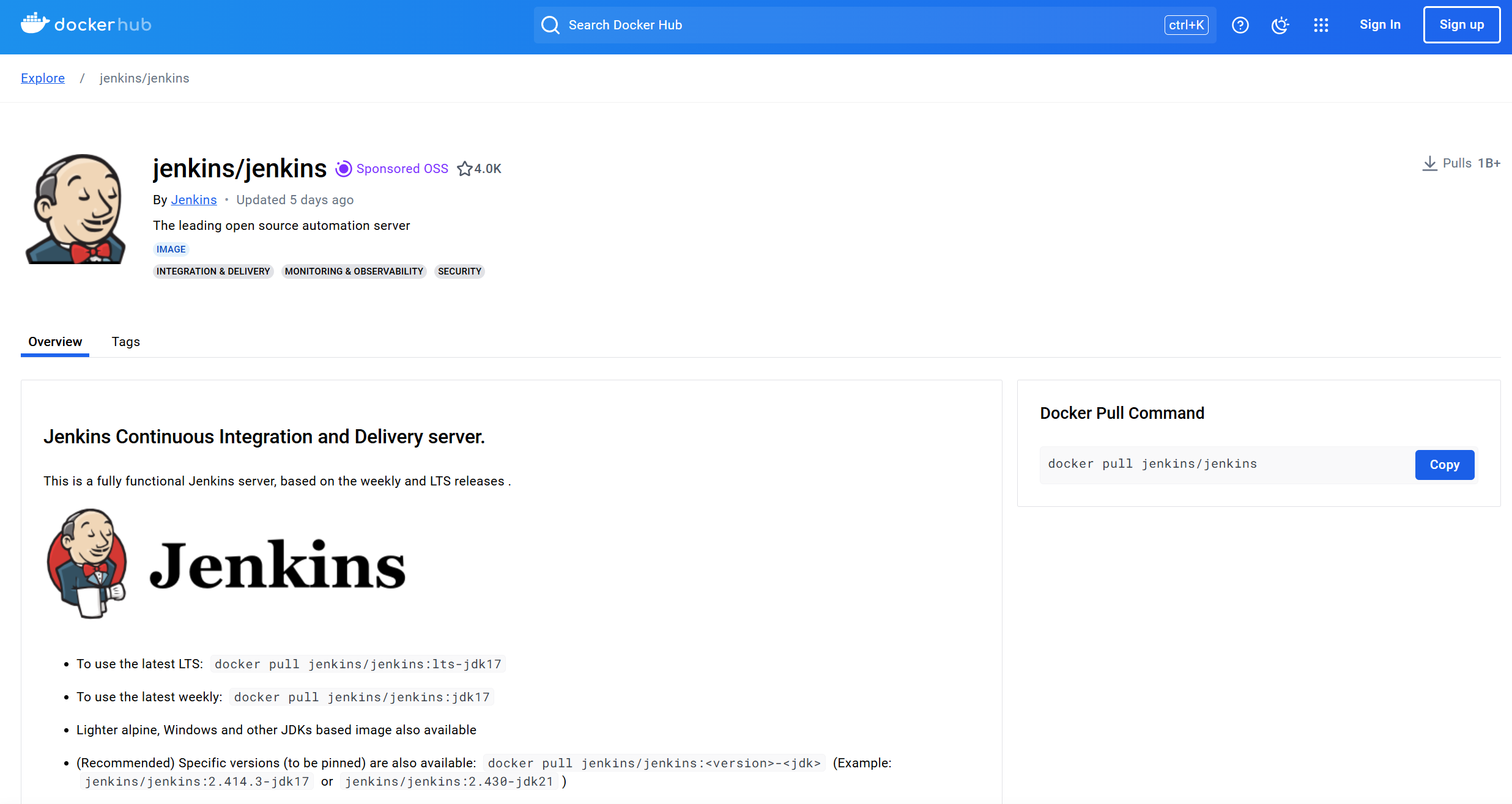The width and height of the screenshot is (1512, 804).
Task: Open the help question mark icon
Action: coord(1240,25)
